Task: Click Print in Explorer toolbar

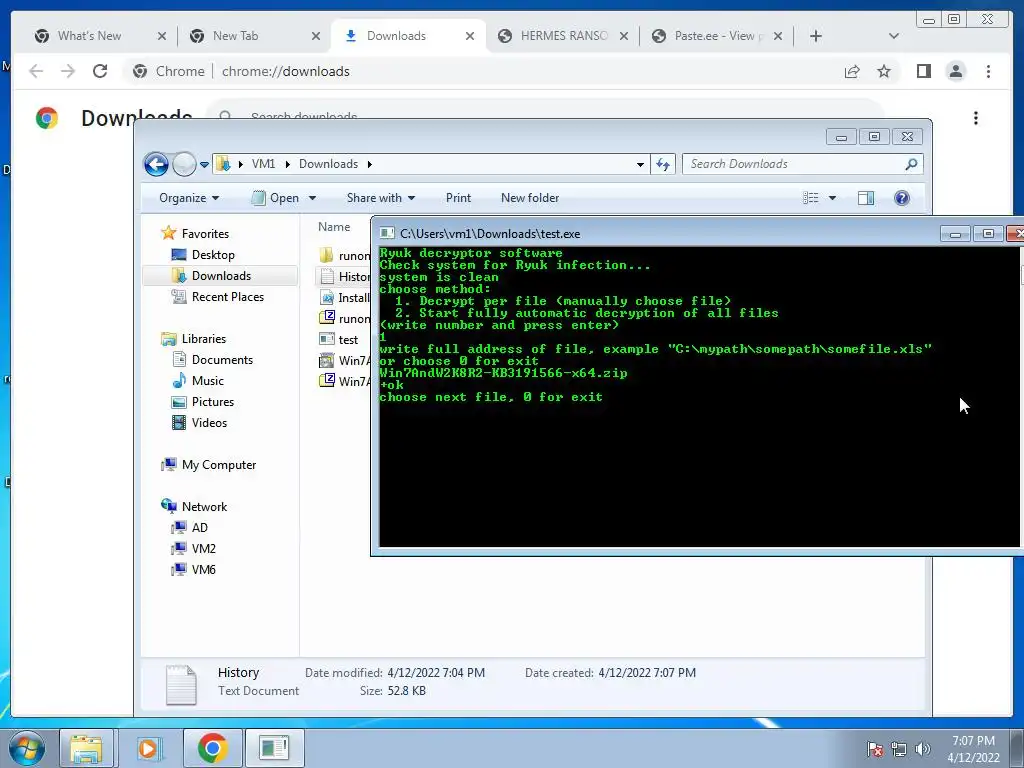Action: click(458, 198)
